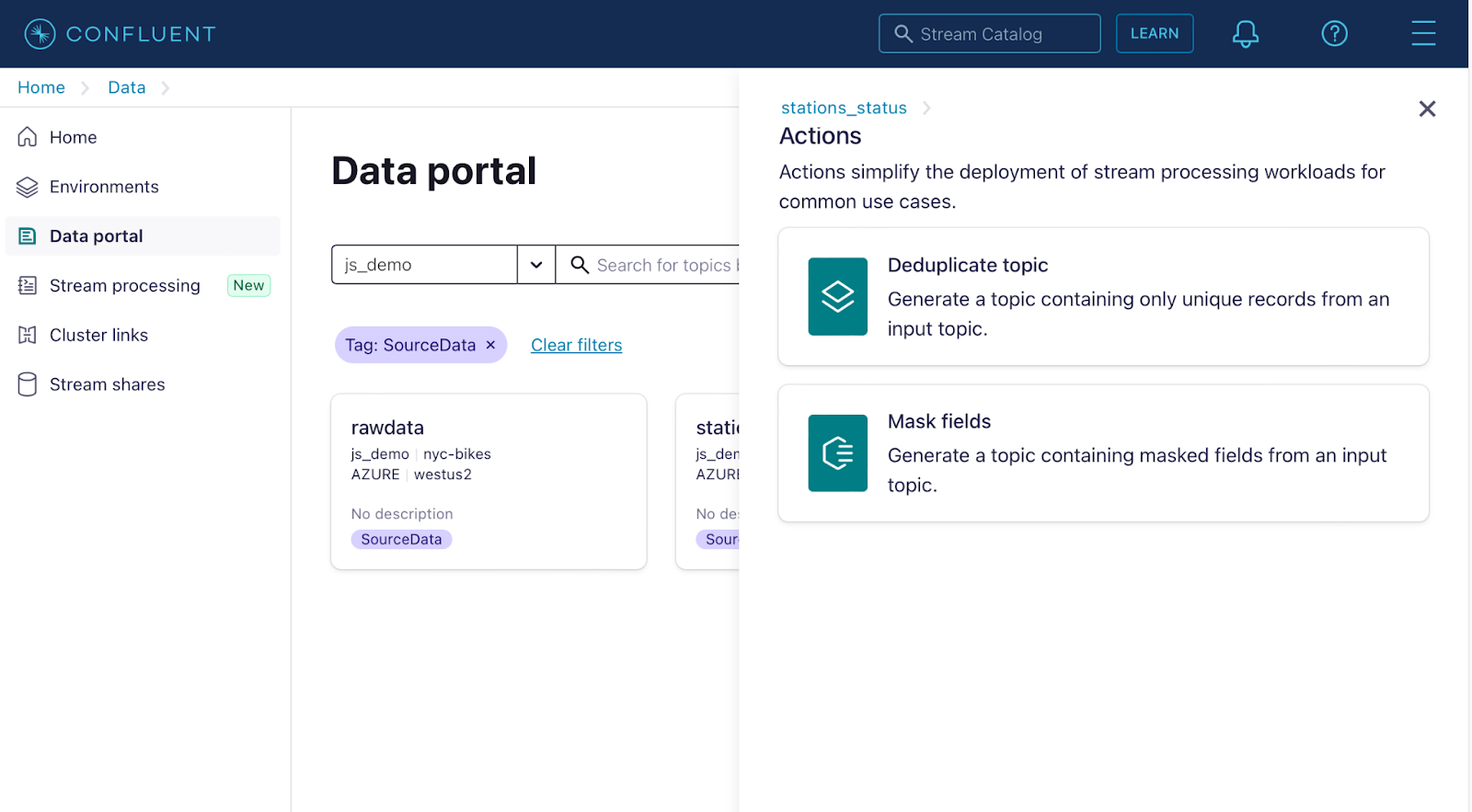Click the Actions panel heading
The width and height of the screenshot is (1472, 812).
coord(821,136)
